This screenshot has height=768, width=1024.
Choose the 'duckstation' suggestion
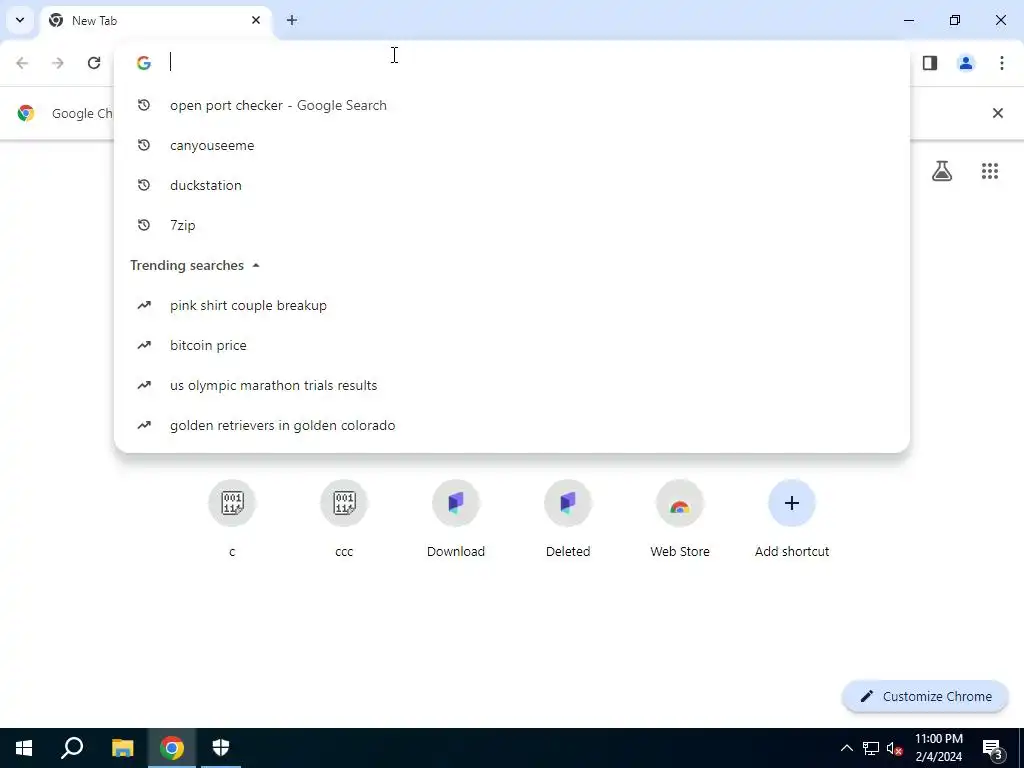pyautogui.click(x=512, y=185)
